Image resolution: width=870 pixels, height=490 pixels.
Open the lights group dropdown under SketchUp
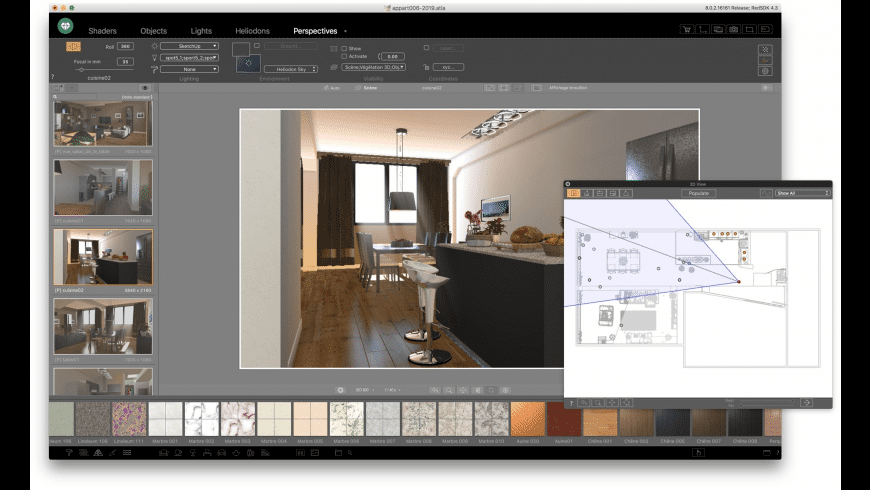coord(189,58)
